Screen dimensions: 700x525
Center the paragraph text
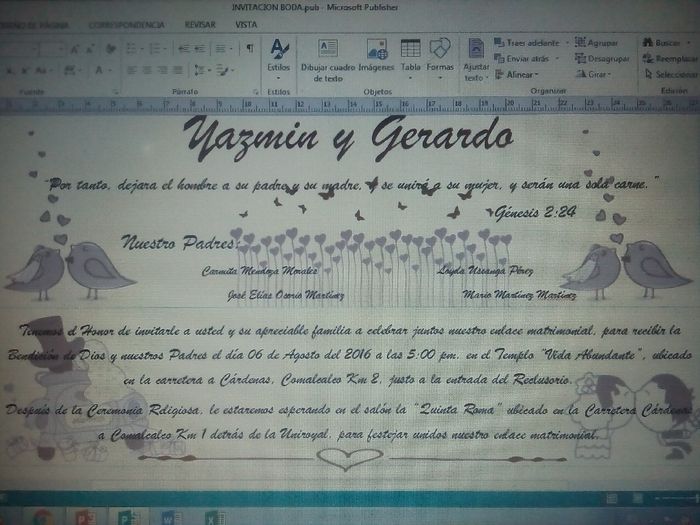pyautogui.click(x=147, y=70)
